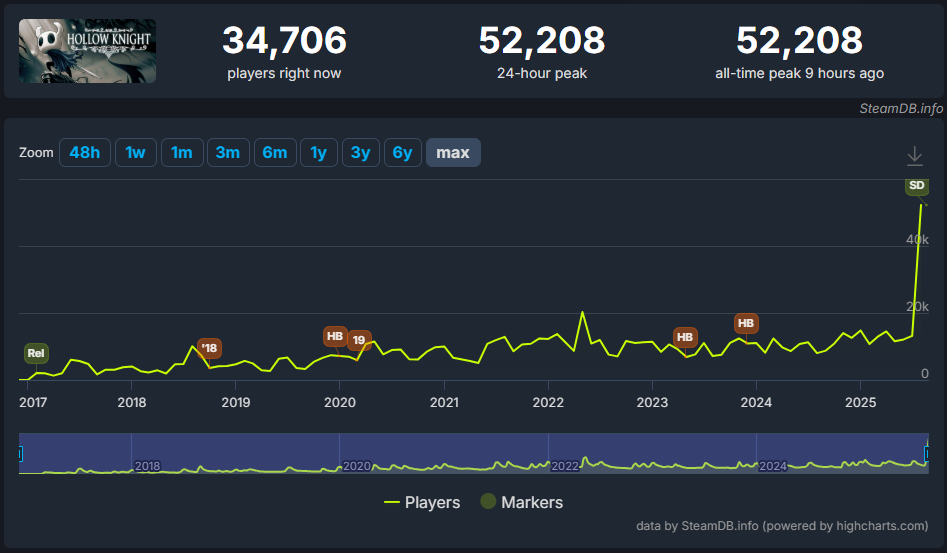Viewport: 947px width, 553px height.
Task: Click the orange 19 marker flag
Action: tap(359, 340)
